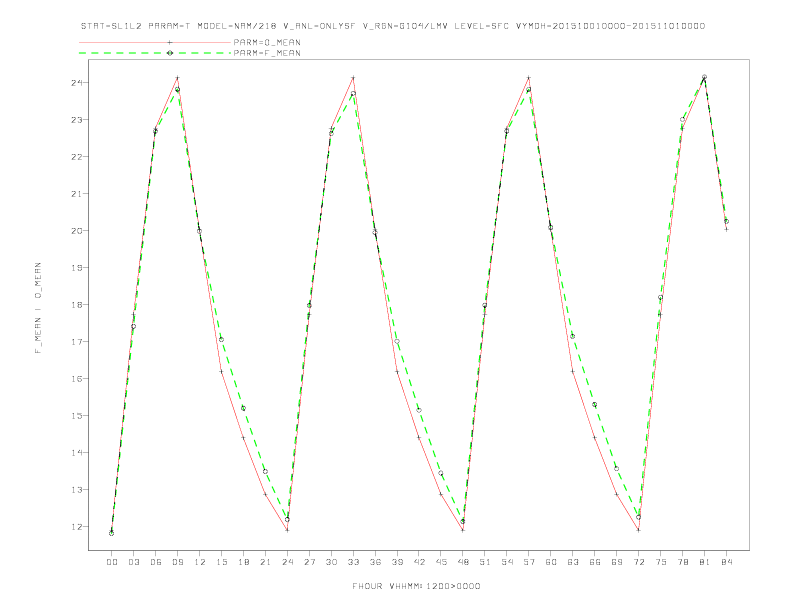Click x-axis tick label 30
The width and height of the screenshot is (792, 612).
tap(331, 562)
